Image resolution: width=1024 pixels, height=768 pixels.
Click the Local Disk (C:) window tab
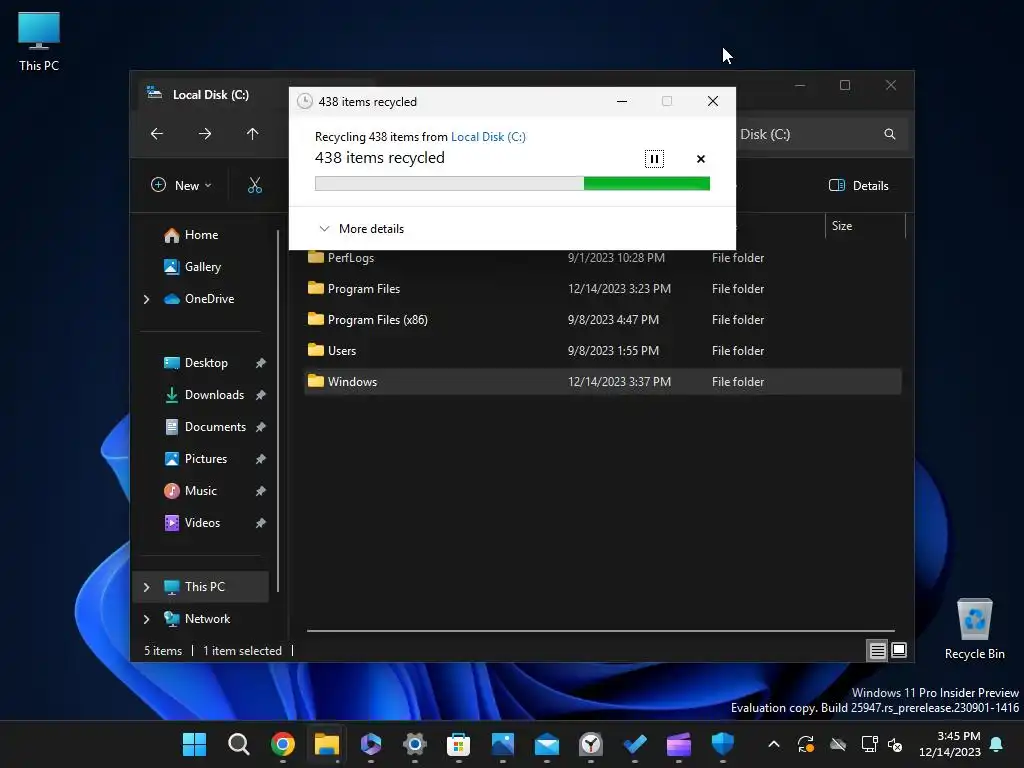(210, 95)
